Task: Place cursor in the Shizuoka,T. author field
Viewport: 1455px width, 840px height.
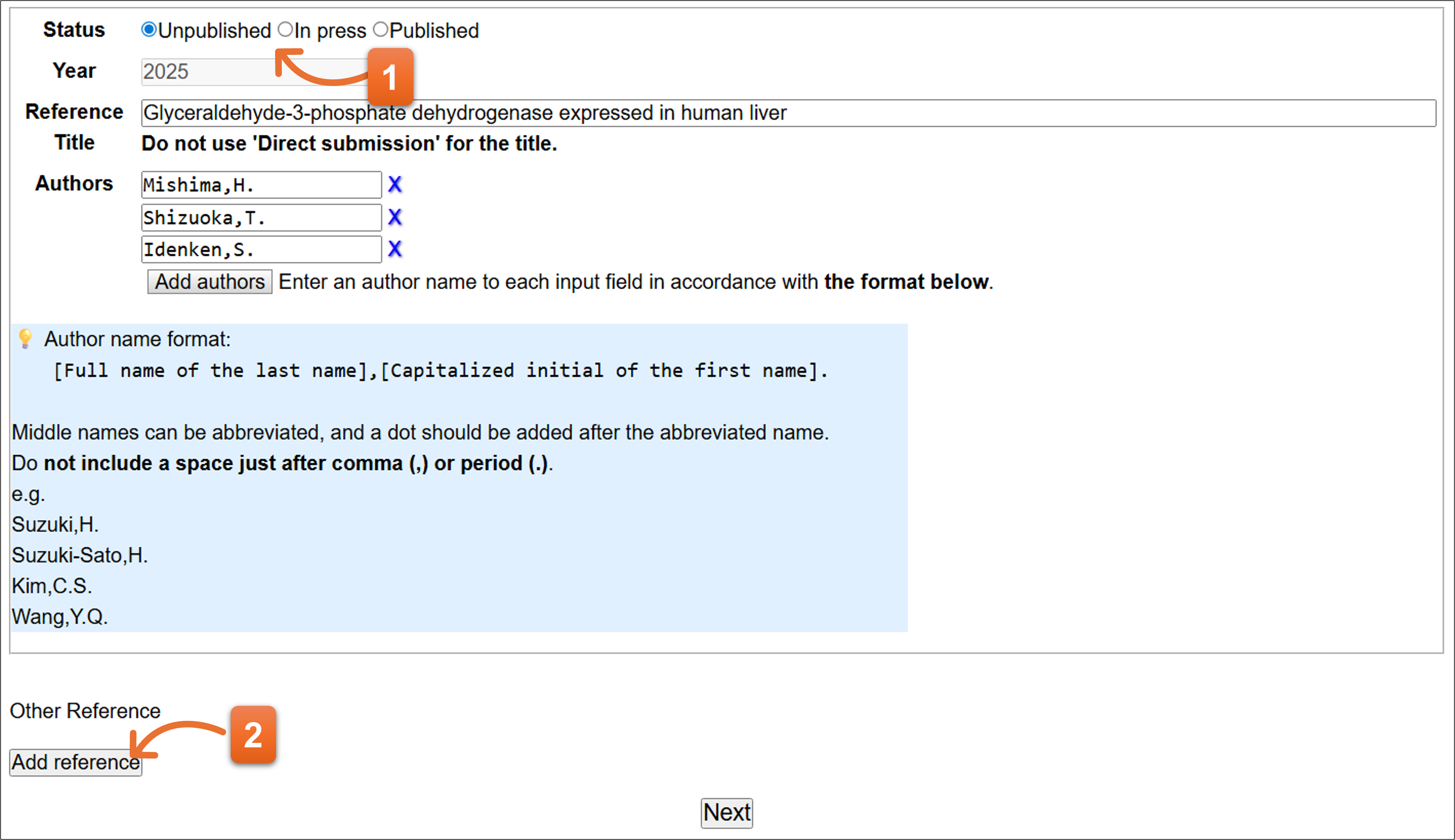Action: (x=261, y=218)
